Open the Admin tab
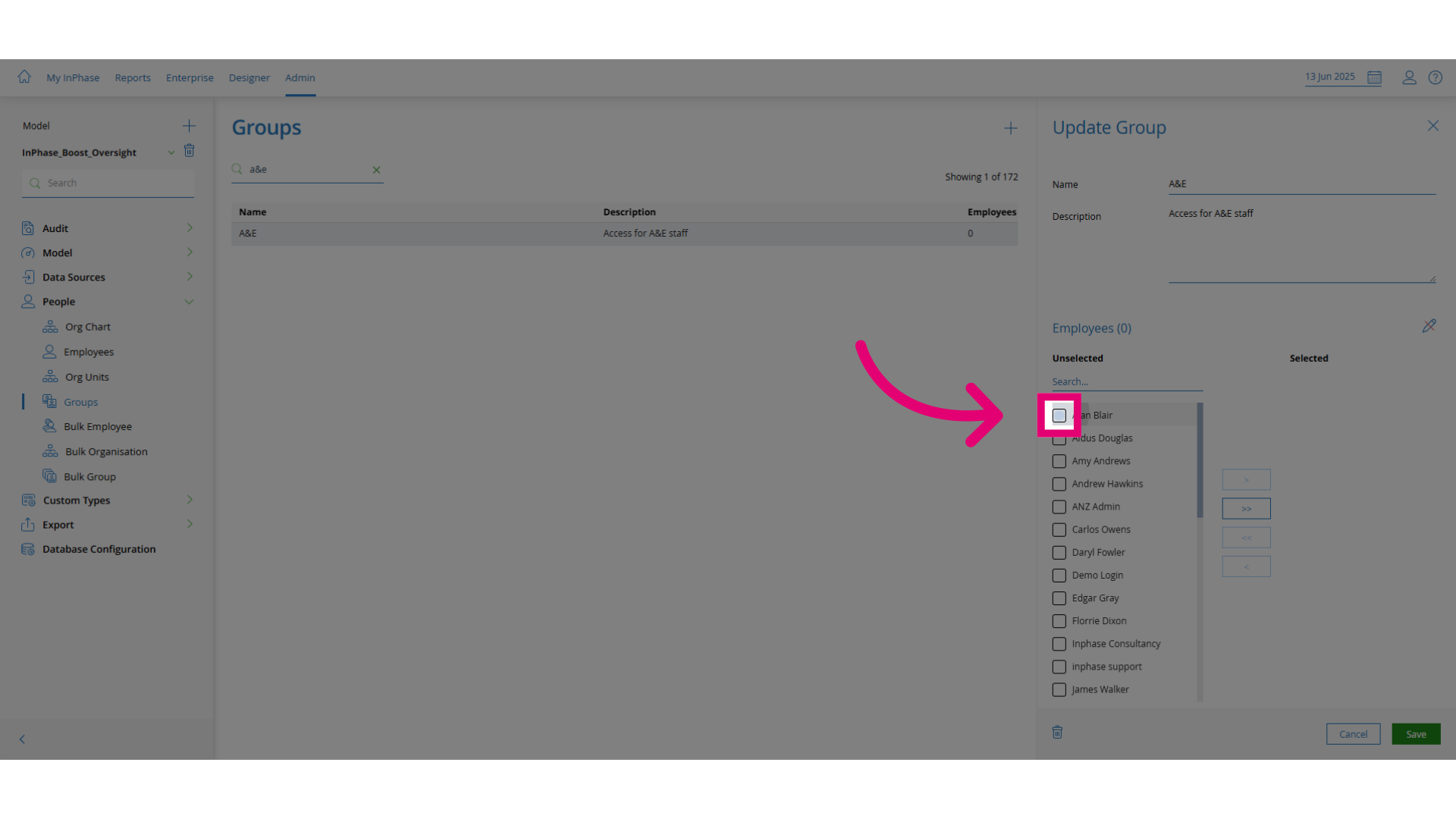1456x819 pixels. click(x=300, y=77)
